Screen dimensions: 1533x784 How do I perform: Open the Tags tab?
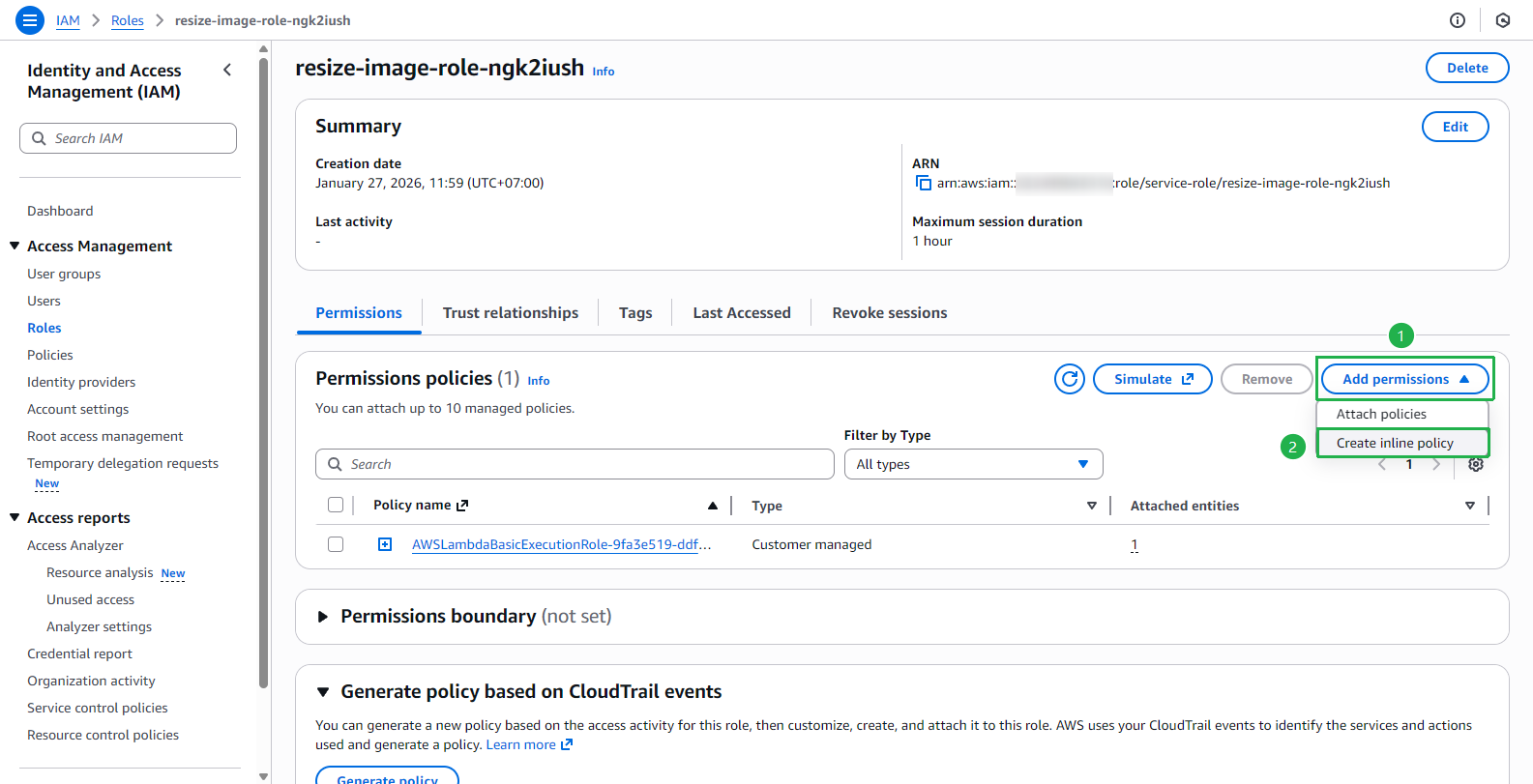635,313
